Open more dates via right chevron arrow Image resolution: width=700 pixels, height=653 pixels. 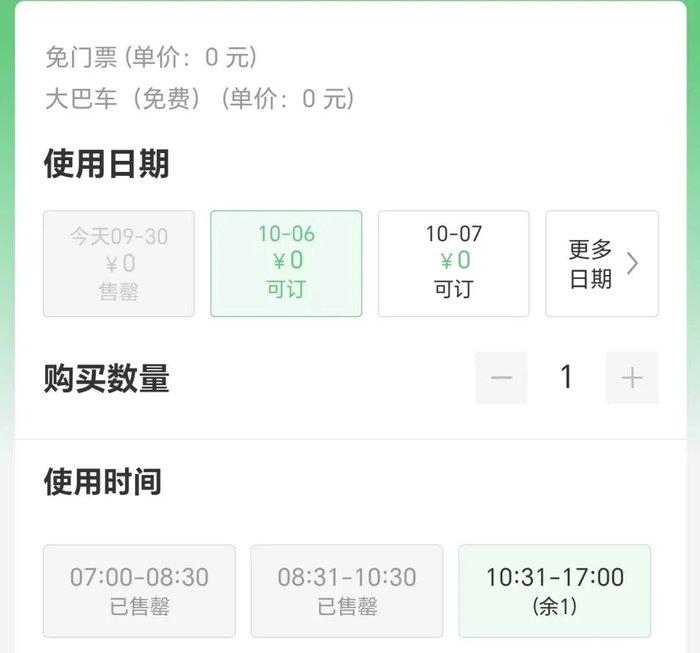(632, 263)
